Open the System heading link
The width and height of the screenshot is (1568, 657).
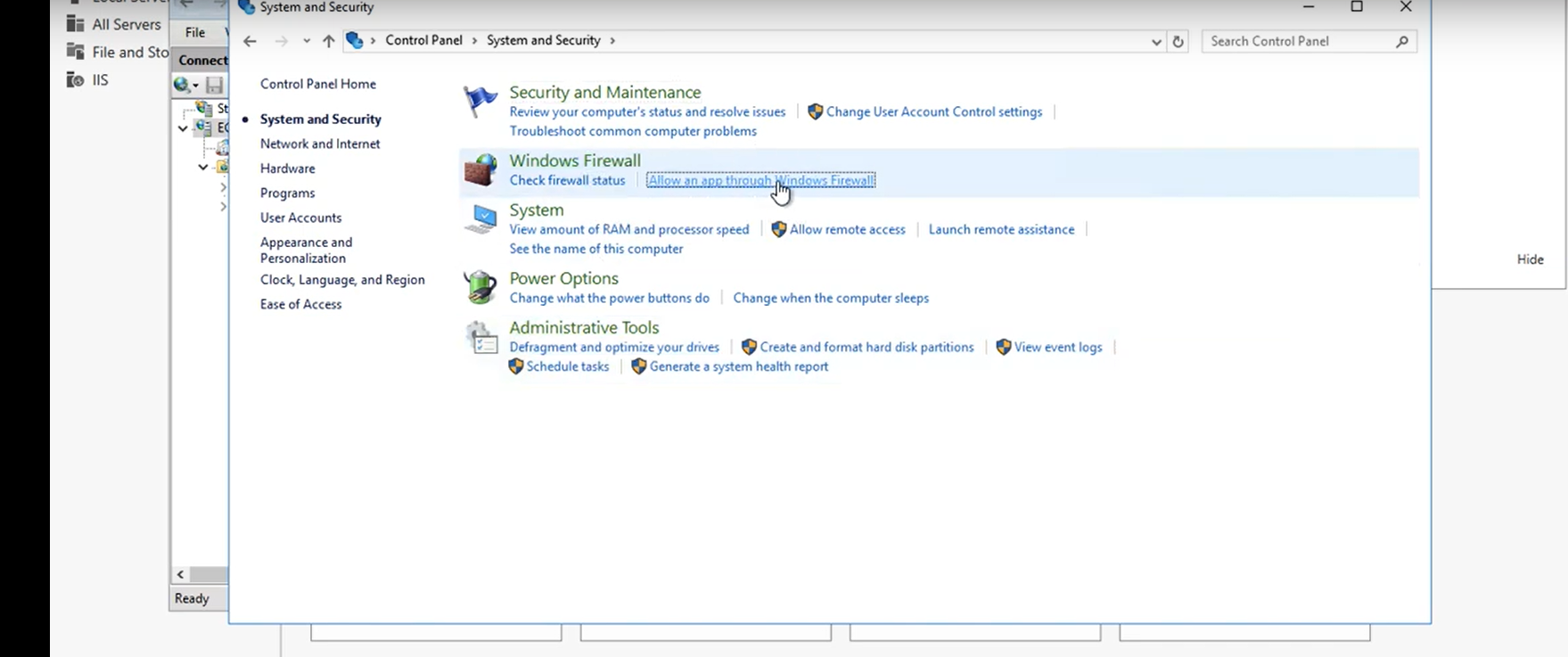pyautogui.click(x=536, y=209)
